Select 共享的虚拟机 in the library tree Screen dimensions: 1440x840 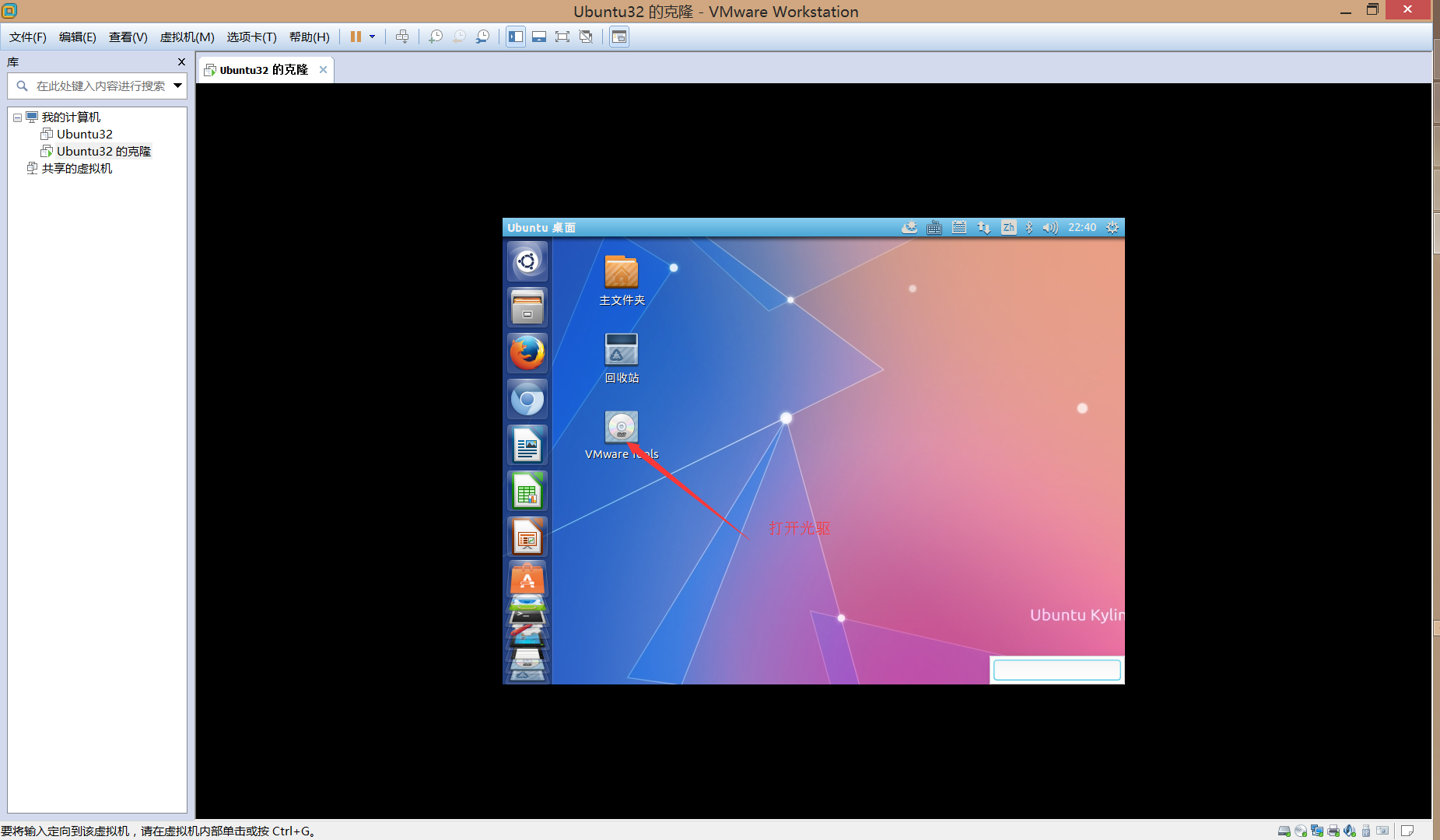(76, 168)
